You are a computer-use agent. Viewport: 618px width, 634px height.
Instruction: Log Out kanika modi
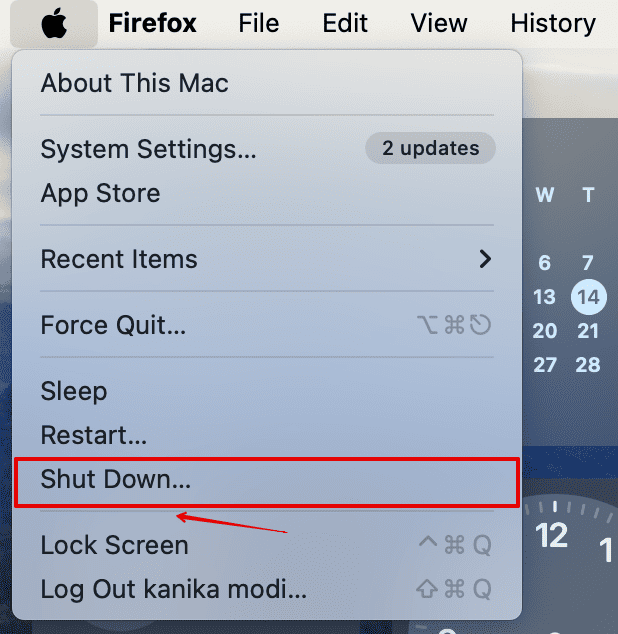[x=173, y=589]
